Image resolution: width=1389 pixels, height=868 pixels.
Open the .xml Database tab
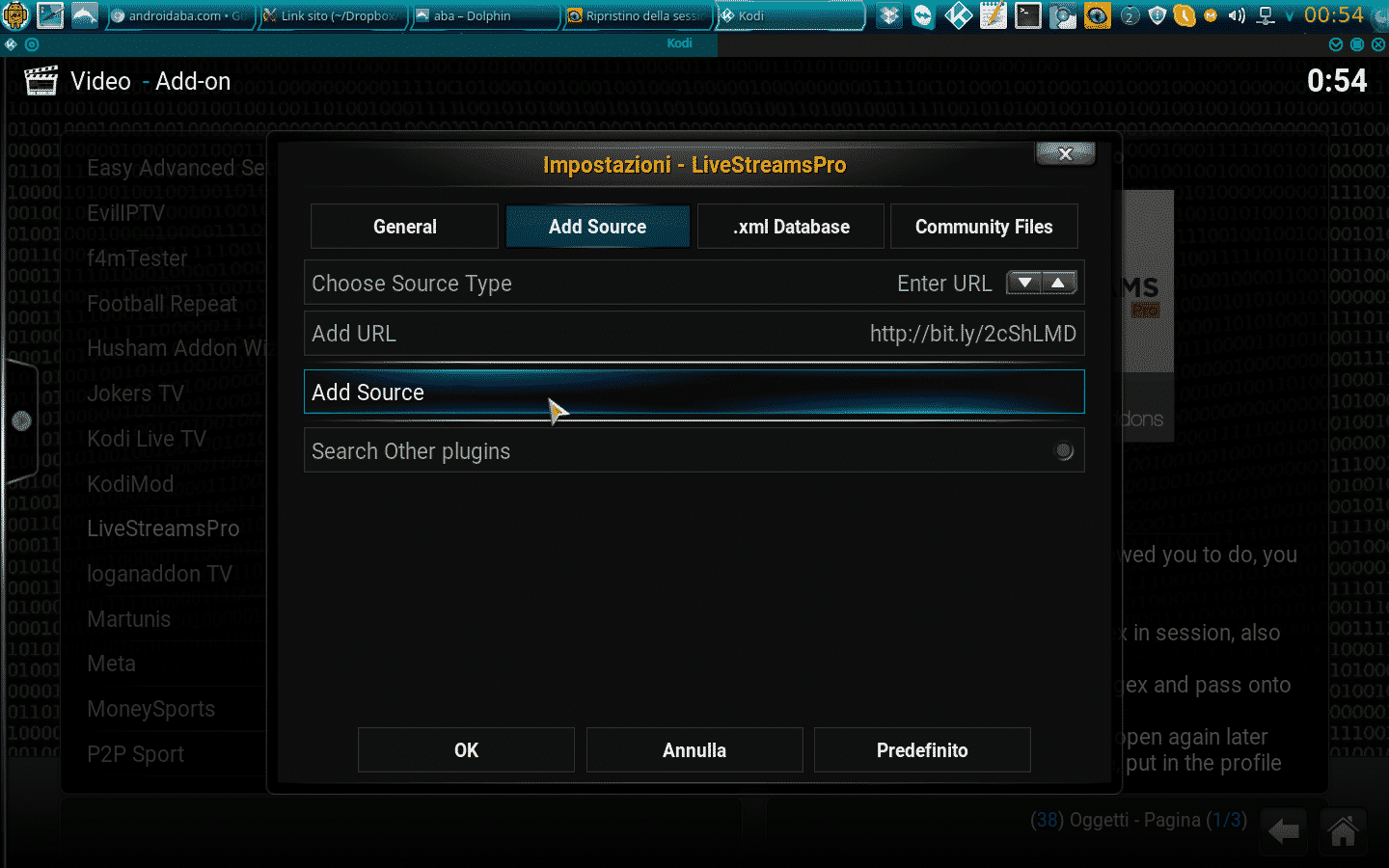791,227
